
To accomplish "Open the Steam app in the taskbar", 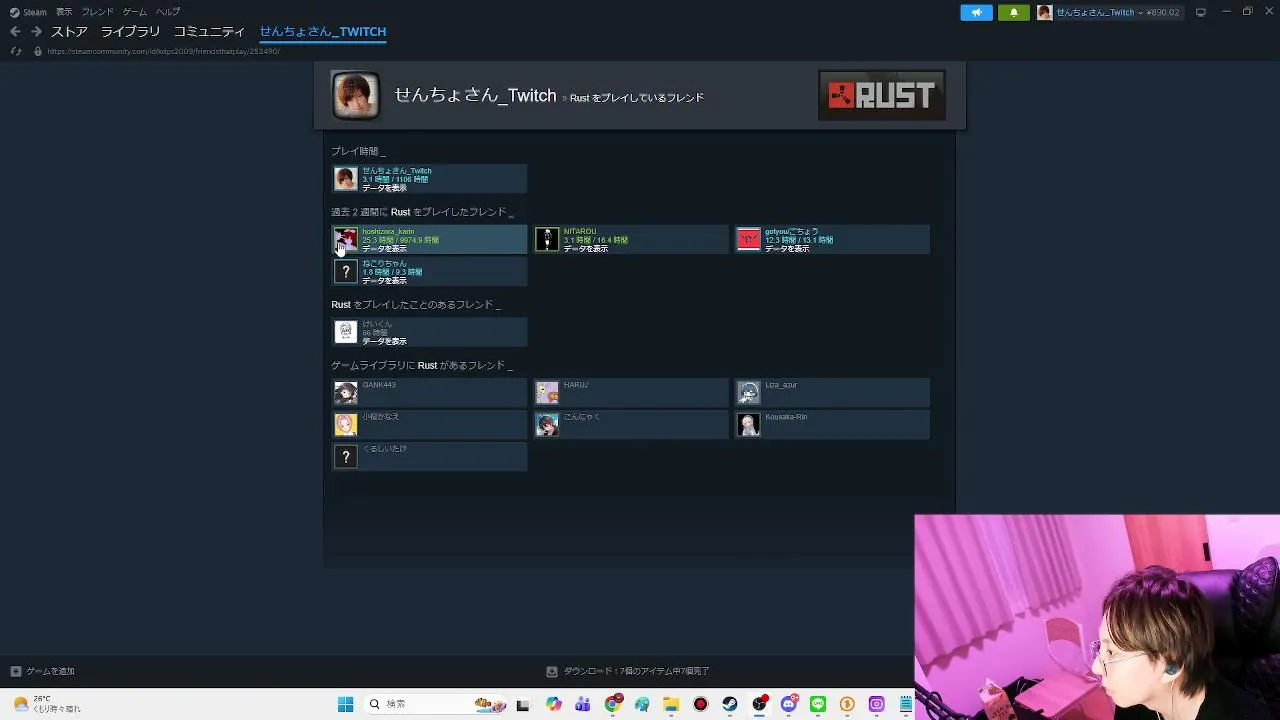I will click(x=730, y=704).
